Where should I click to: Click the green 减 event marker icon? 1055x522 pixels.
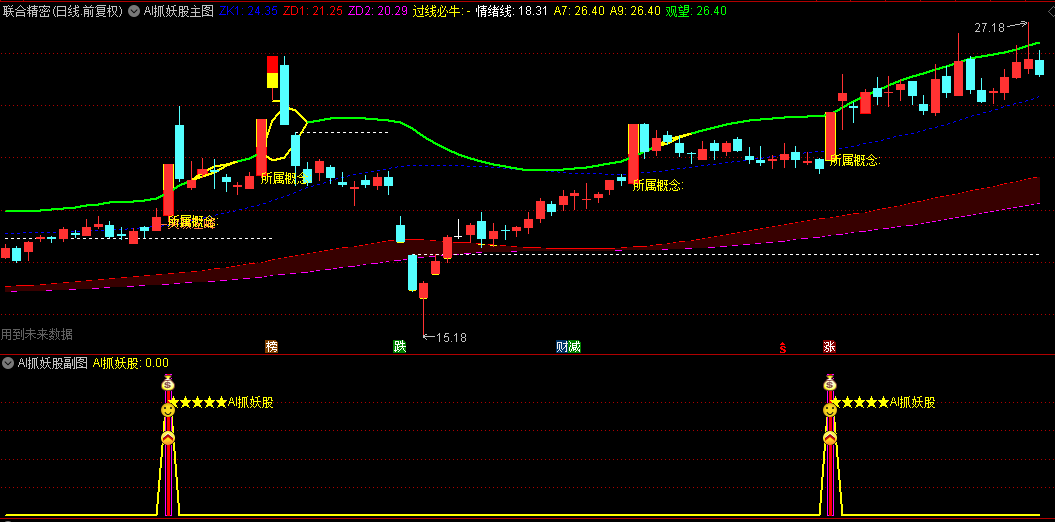[574, 347]
